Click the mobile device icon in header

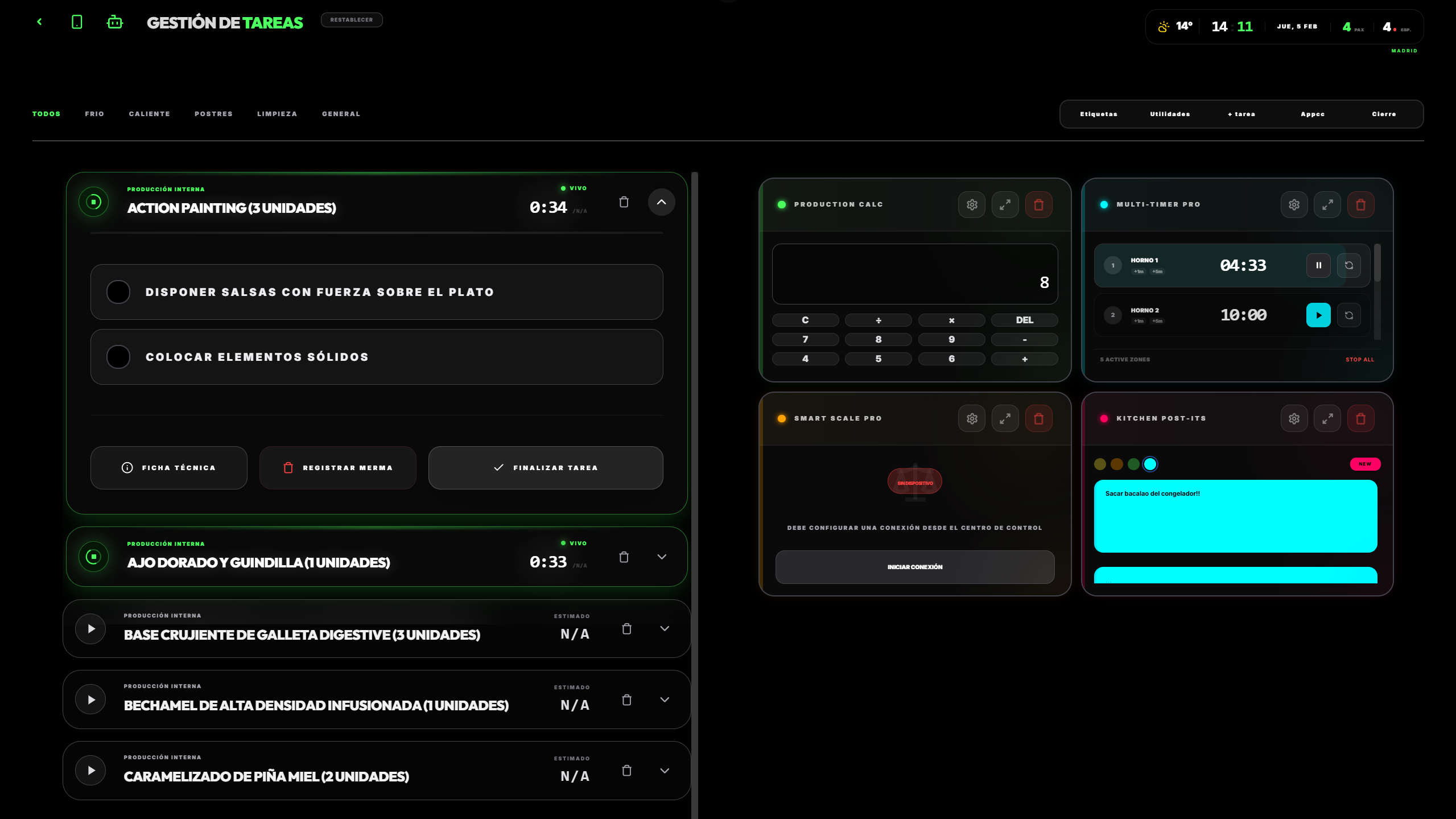click(77, 22)
